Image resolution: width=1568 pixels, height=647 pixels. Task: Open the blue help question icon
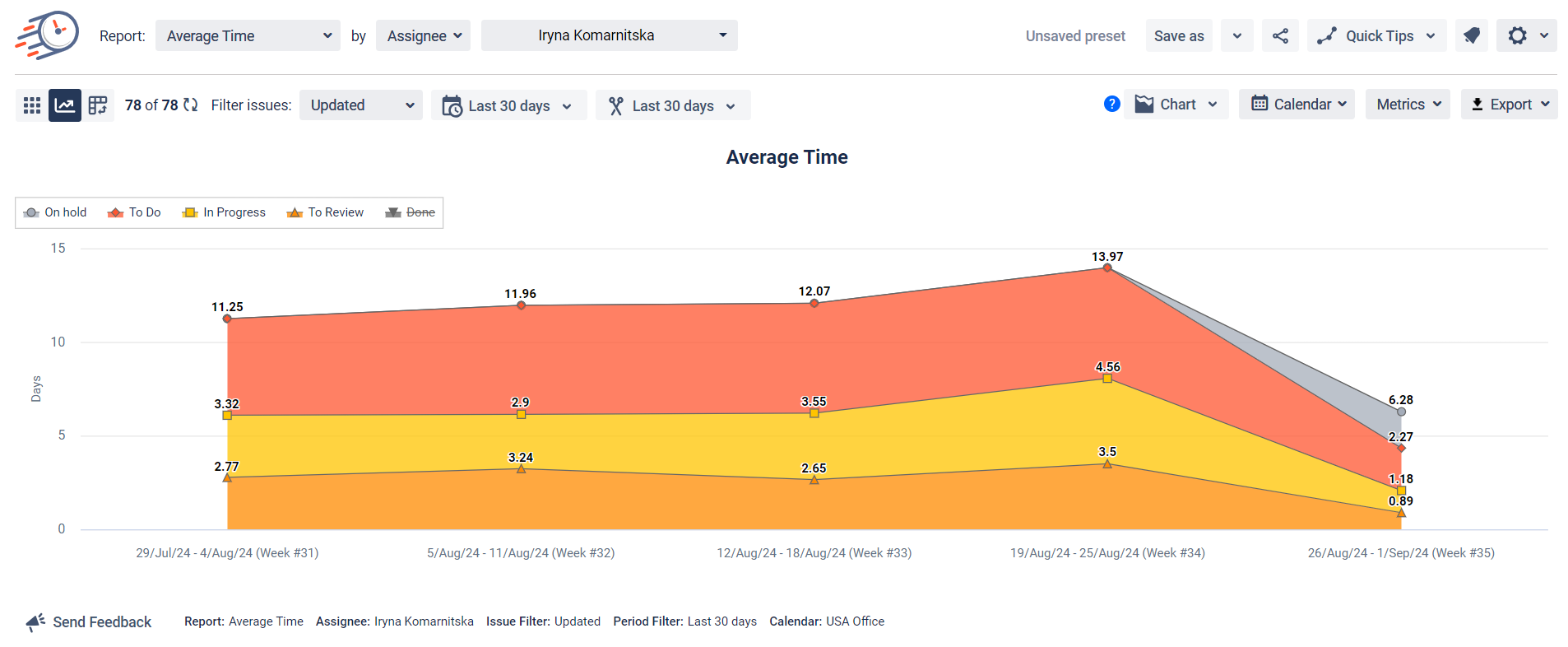1111,105
